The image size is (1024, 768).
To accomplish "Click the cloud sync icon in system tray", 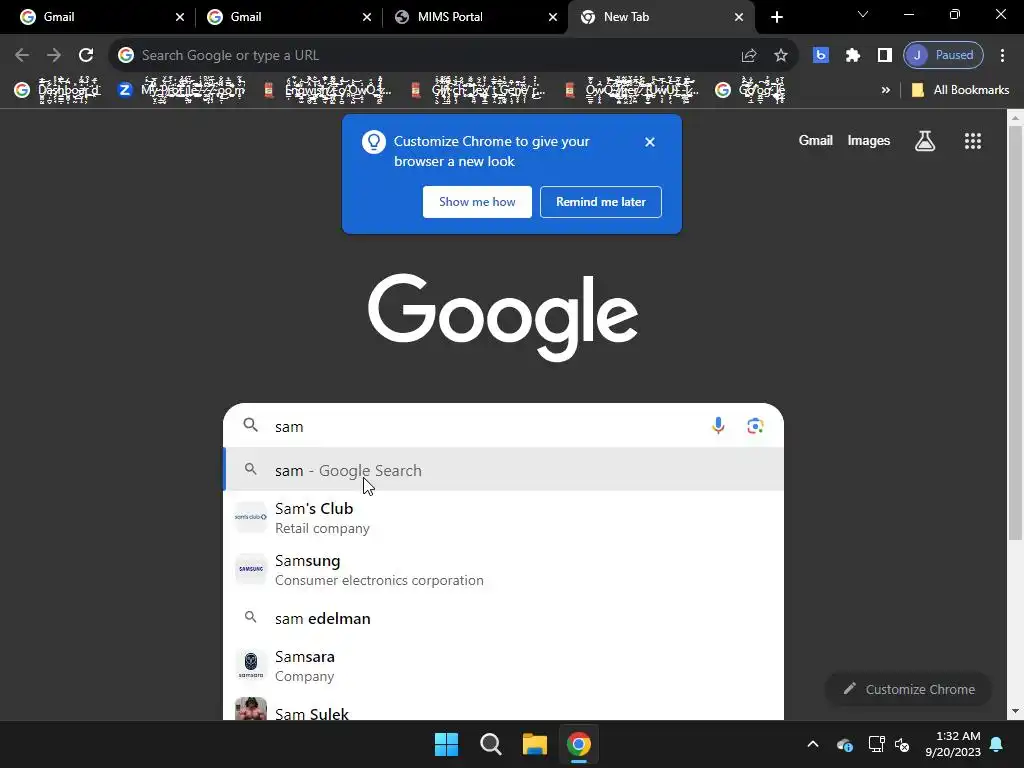I will 844,744.
